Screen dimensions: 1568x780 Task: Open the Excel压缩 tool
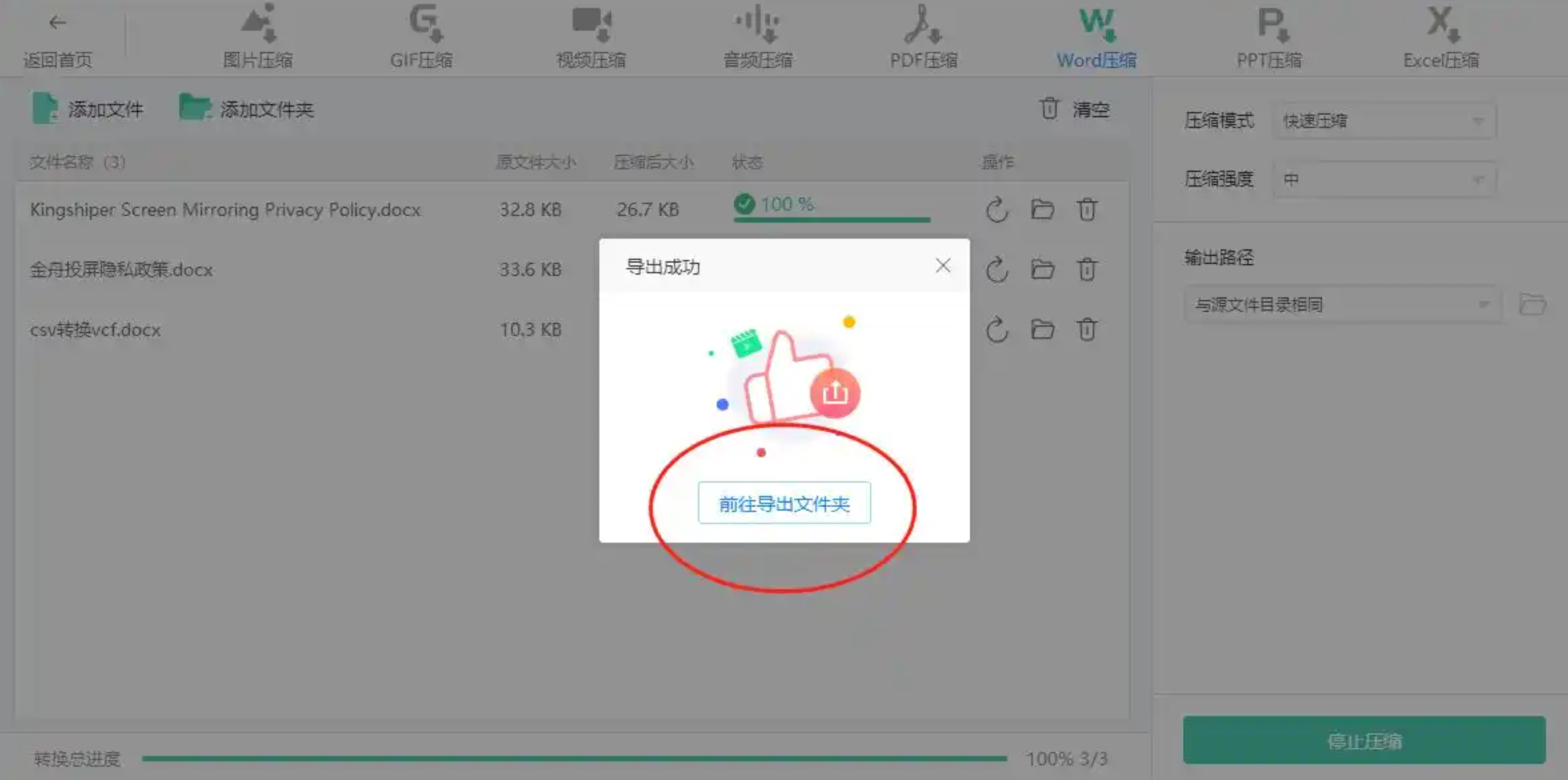click(1441, 37)
